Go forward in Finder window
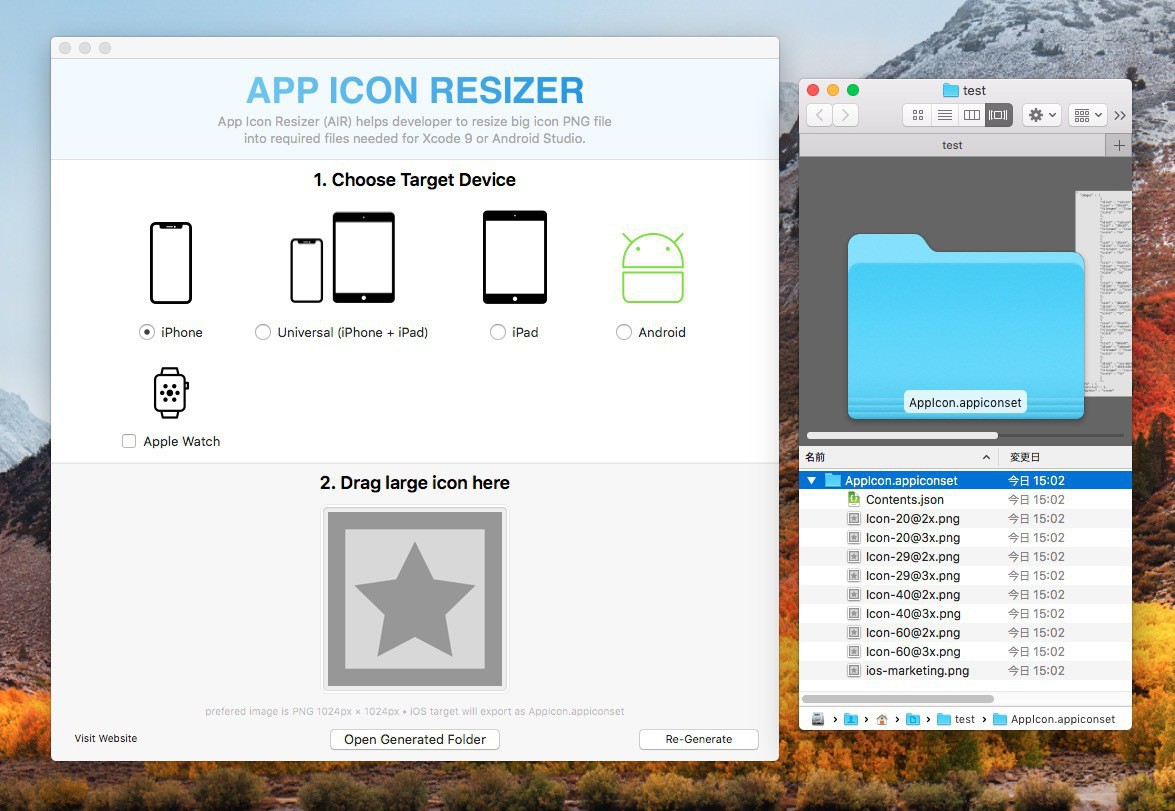The height and width of the screenshot is (811, 1175). pyautogui.click(x=846, y=115)
